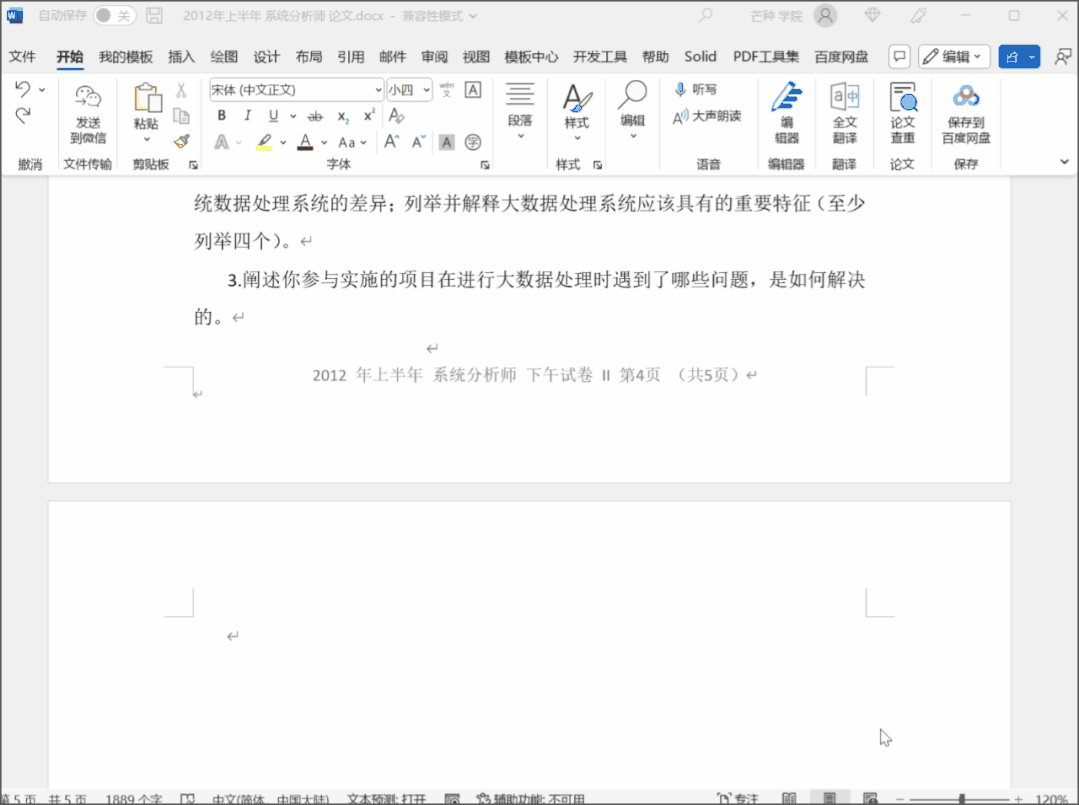Click the Cut scissors icon

point(181,90)
